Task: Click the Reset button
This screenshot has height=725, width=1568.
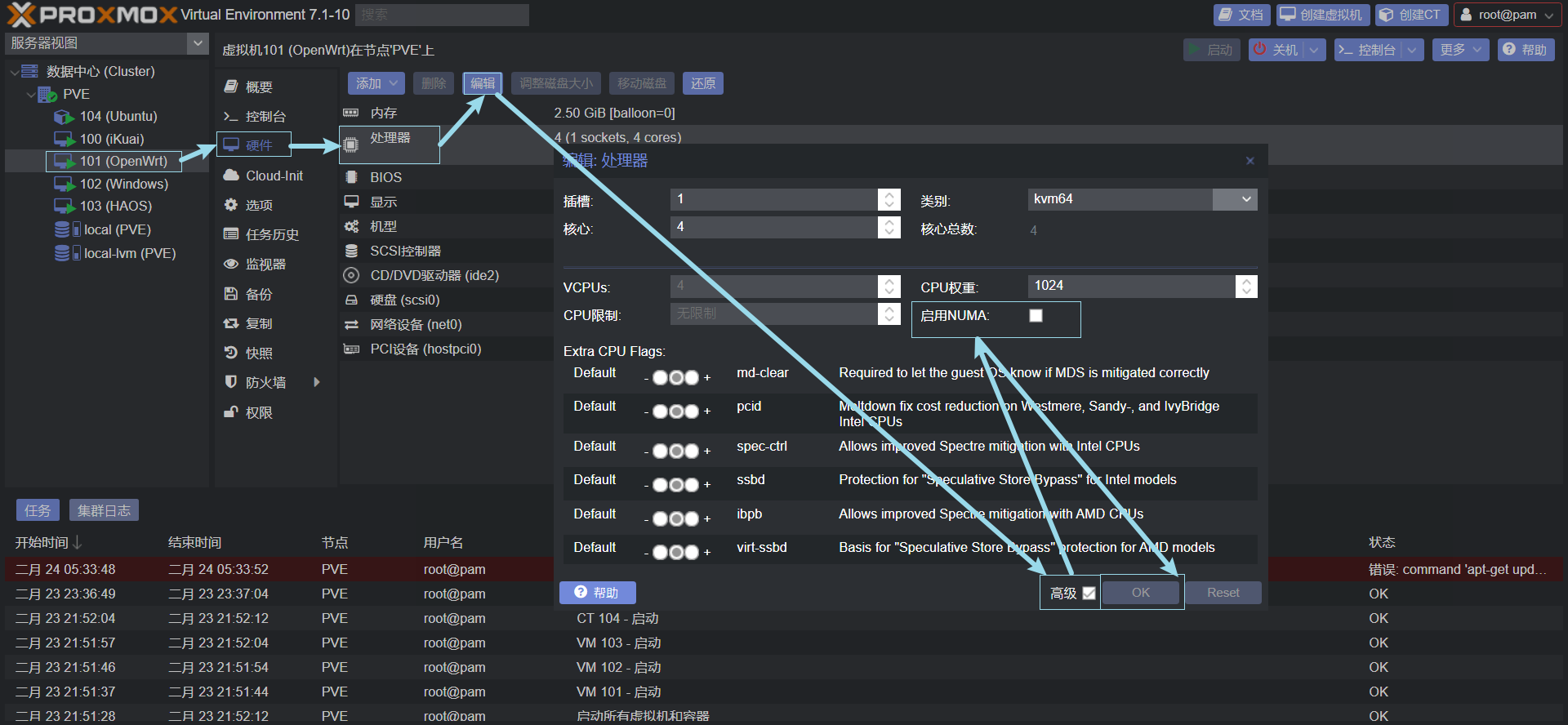Action: point(1223,593)
